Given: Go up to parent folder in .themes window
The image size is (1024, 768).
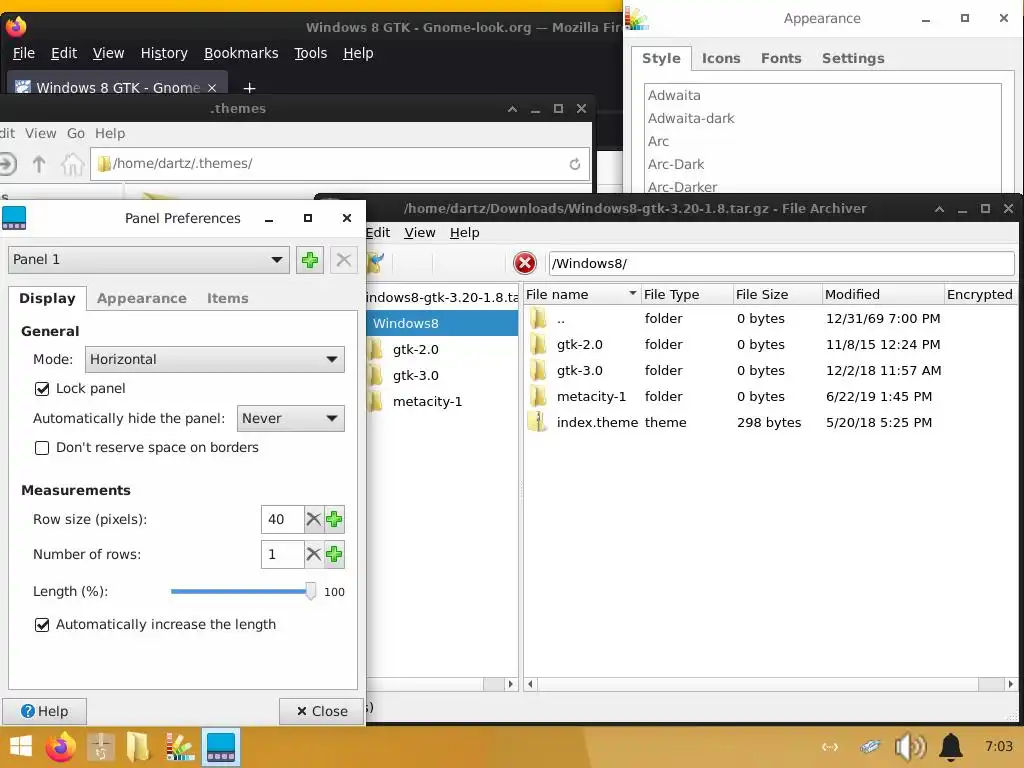Looking at the screenshot, I should [x=39, y=164].
